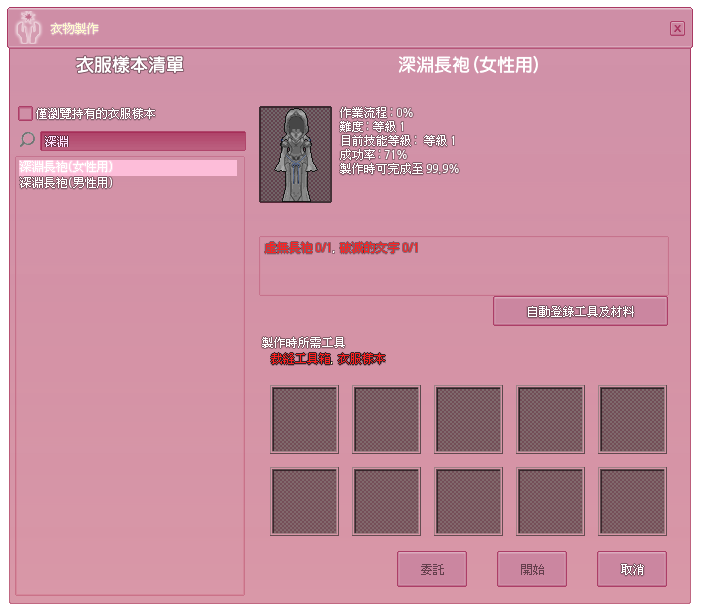703x611 pixels.
Task: Click the magnifier search icon
Action: pos(28,141)
